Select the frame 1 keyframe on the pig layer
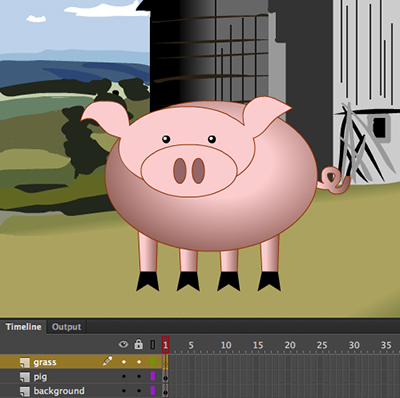 [x=165, y=376]
